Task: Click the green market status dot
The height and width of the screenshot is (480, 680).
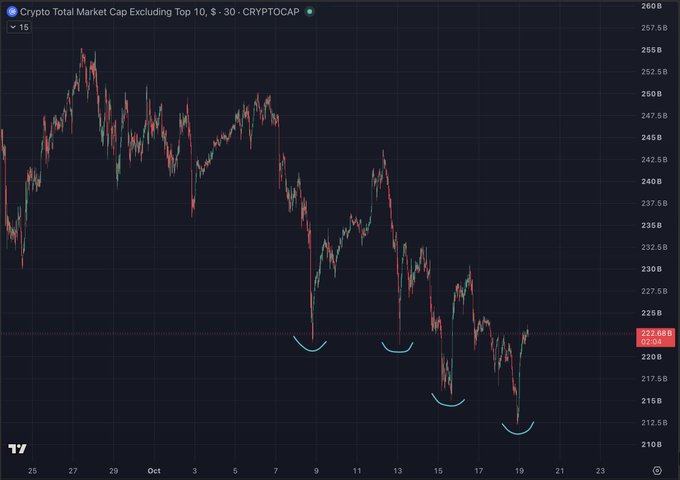Action: point(310,12)
